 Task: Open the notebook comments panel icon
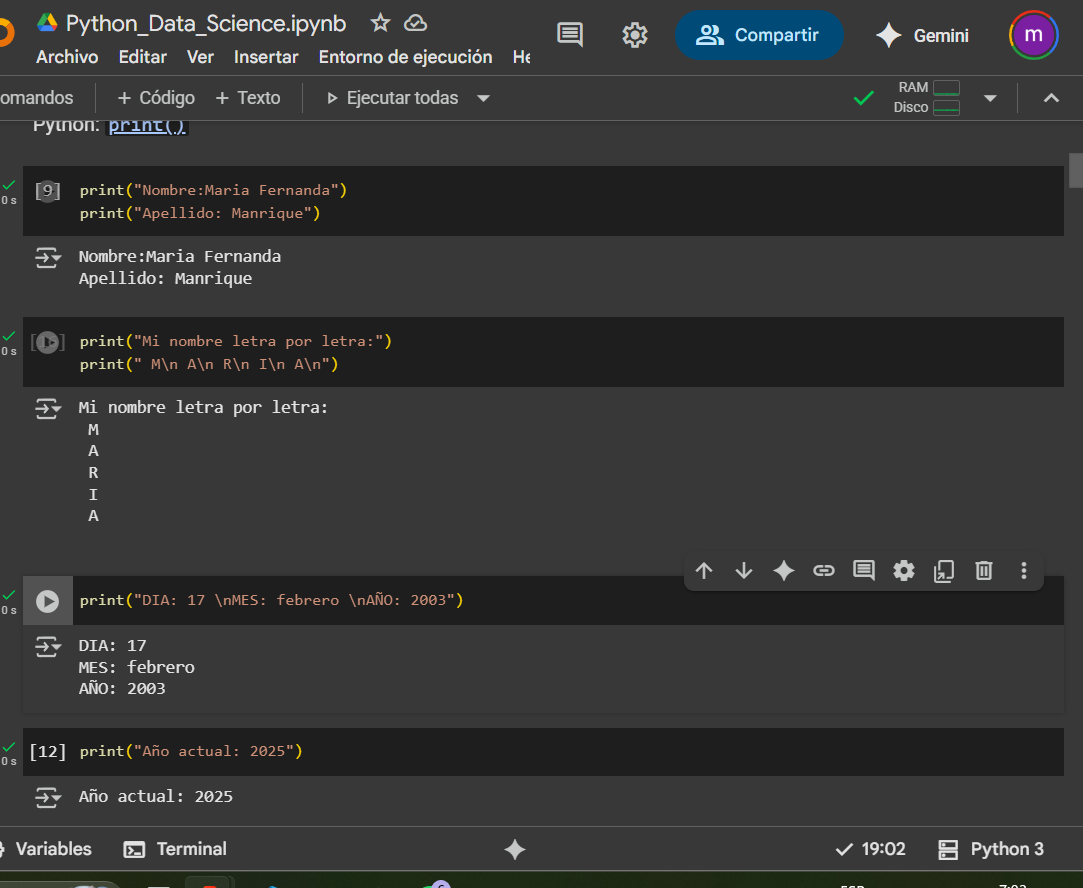pyautogui.click(x=570, y=35)
